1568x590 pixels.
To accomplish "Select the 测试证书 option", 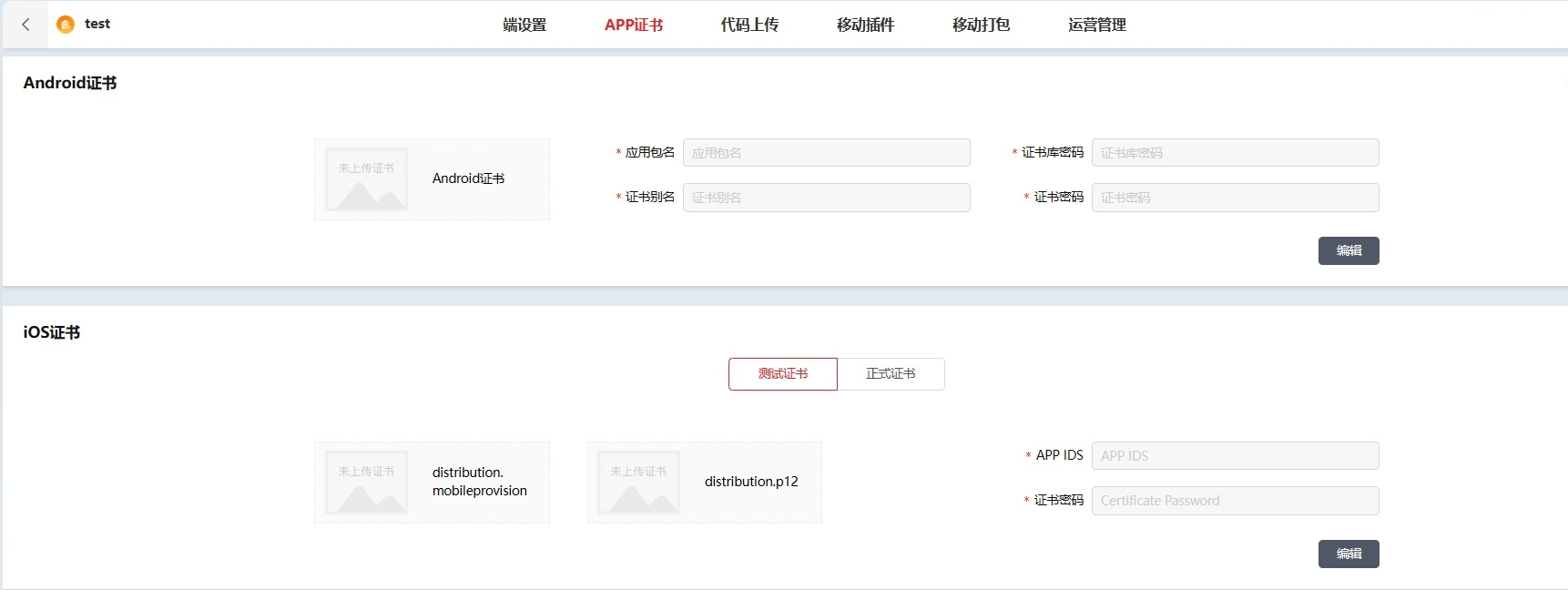I will point(783,374).
